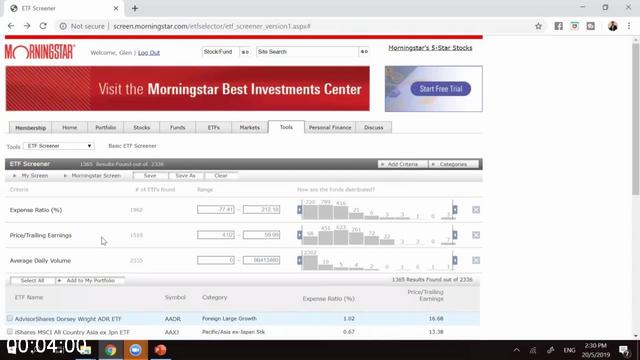640x360 pixels.
Task: Expand the Categories menu
Action: point(453,164)
